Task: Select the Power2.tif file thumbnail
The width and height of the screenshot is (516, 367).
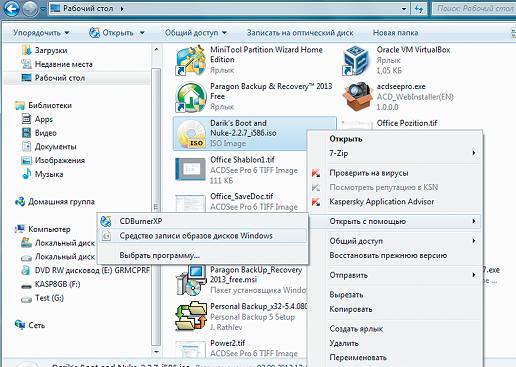Action: pyautogui.click(x=190, y=349)
